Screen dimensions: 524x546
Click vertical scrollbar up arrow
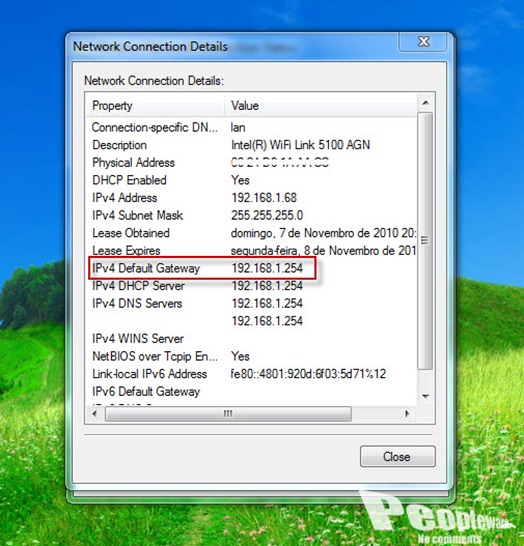click(425, 103)
